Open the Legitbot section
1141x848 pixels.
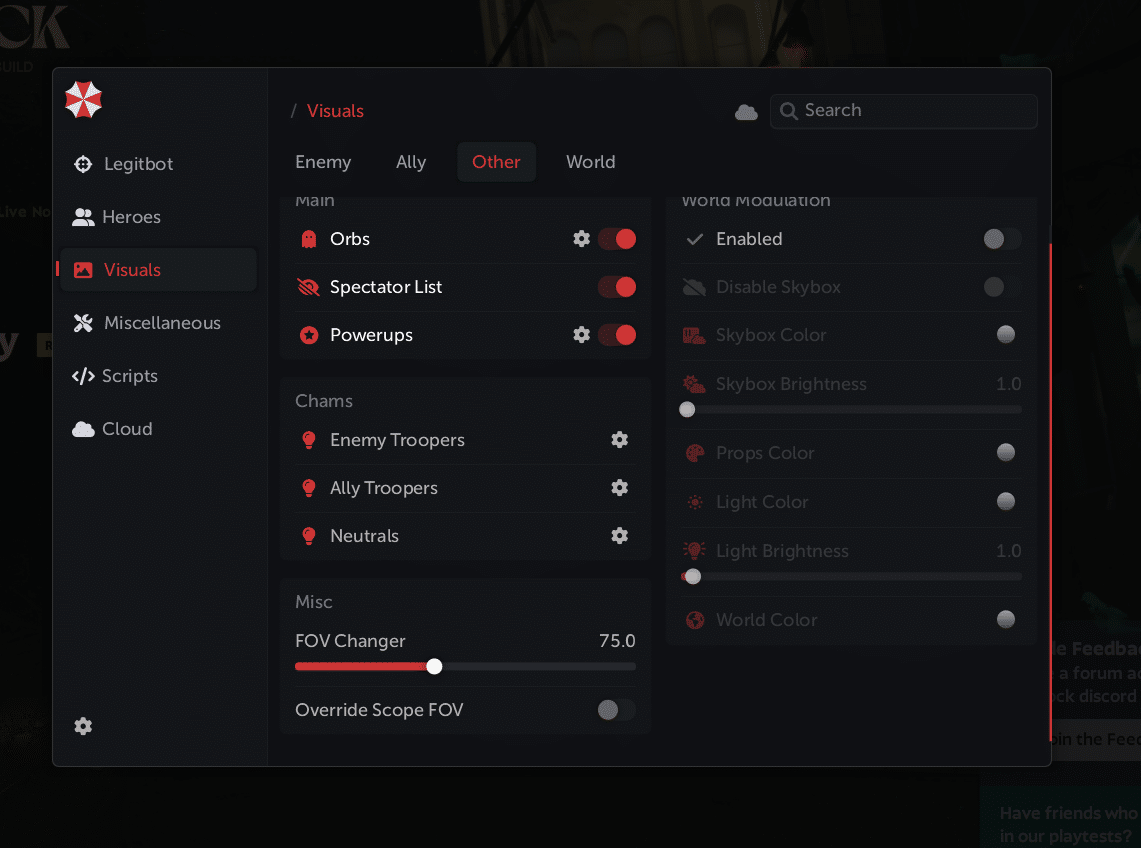tap(138, 164)
